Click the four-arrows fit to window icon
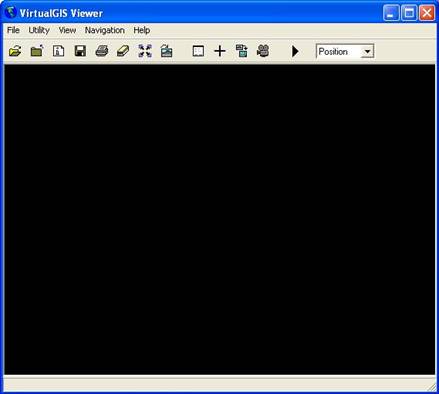The width and height of the screenshot is (439, 394). click(145, 51)
